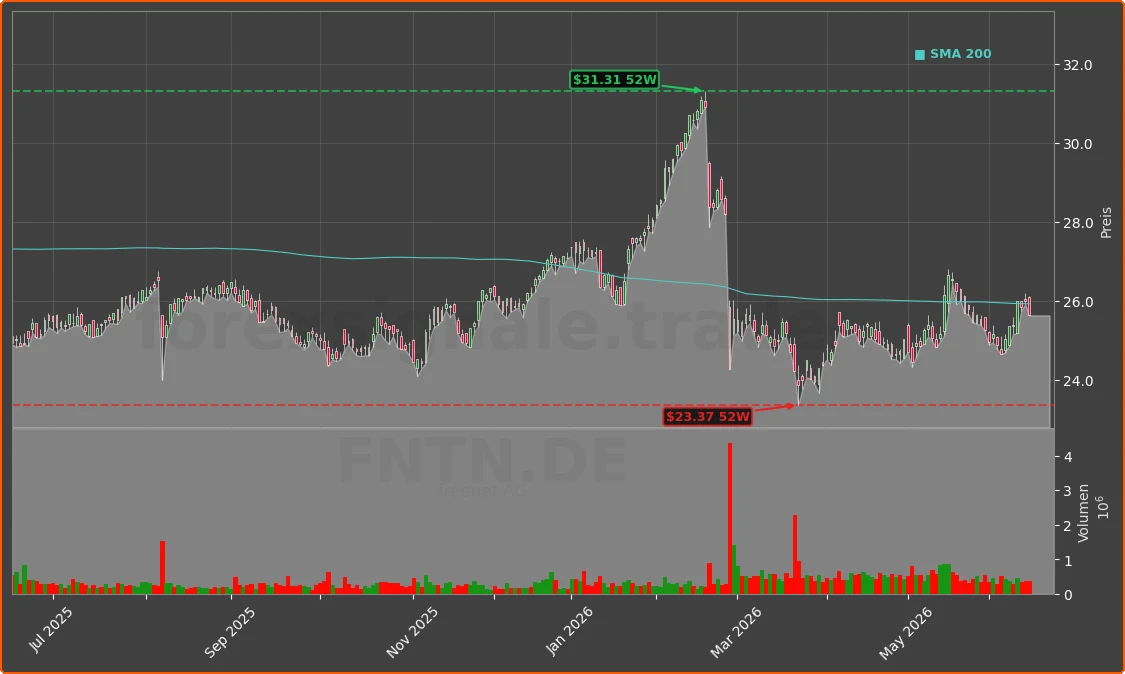Click the Jan 2026 date label
The width and height of the screenshot is (1125, 674).
tap(569, 631)
